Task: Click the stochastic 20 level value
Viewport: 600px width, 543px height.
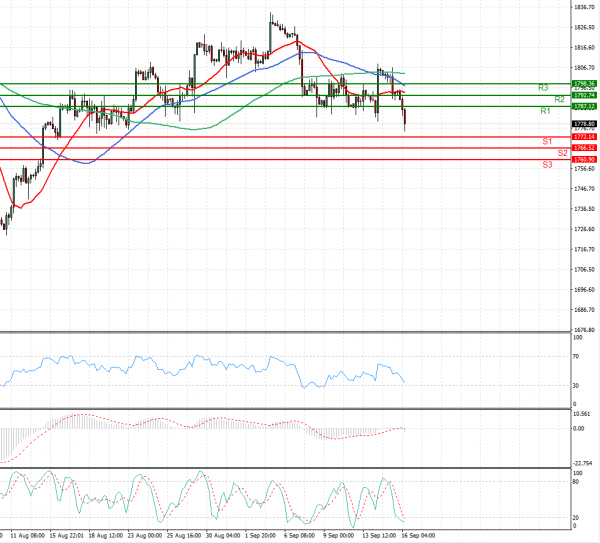Action: pos(576,518)
